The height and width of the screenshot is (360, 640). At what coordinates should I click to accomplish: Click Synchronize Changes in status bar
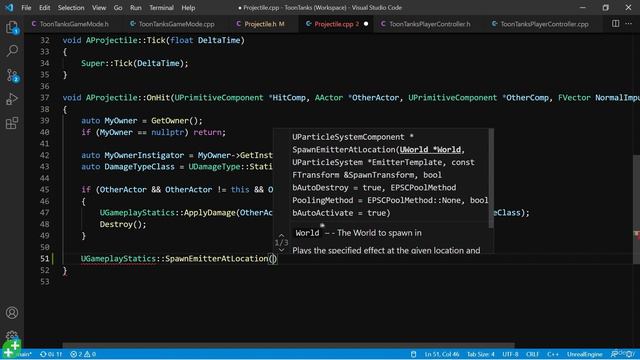click(51, 354)
